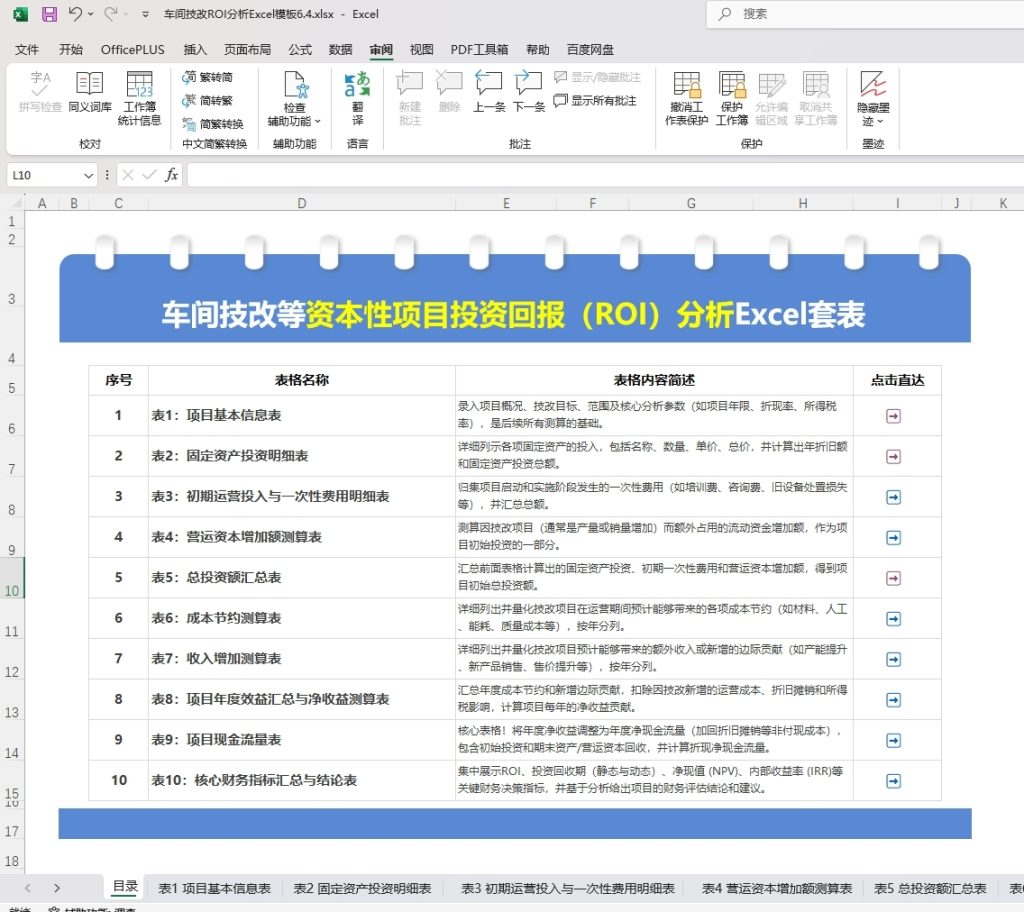Click the jump arrow beside 表10 row

pos(893,780)
